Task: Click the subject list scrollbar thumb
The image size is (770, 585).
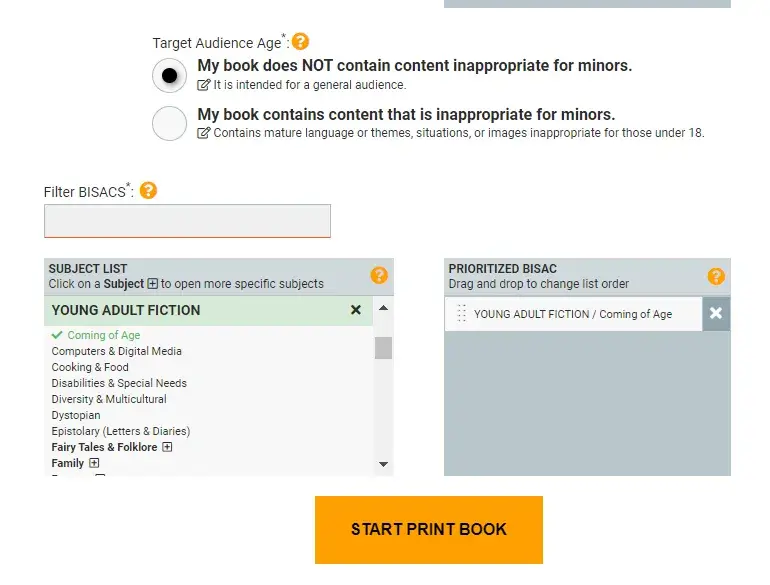Action: [383, 346]
